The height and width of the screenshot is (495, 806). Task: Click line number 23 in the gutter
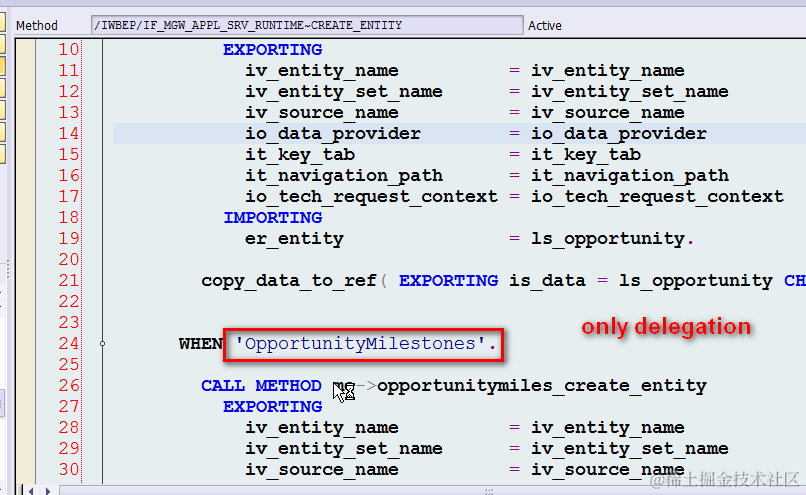68,322
